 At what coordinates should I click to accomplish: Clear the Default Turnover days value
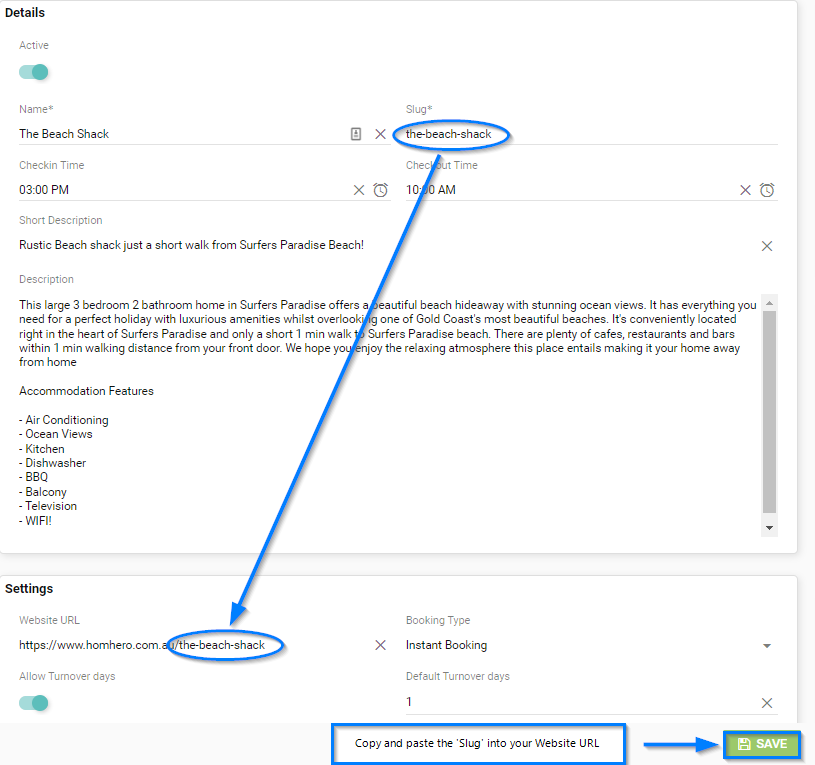tap(767, 703)
